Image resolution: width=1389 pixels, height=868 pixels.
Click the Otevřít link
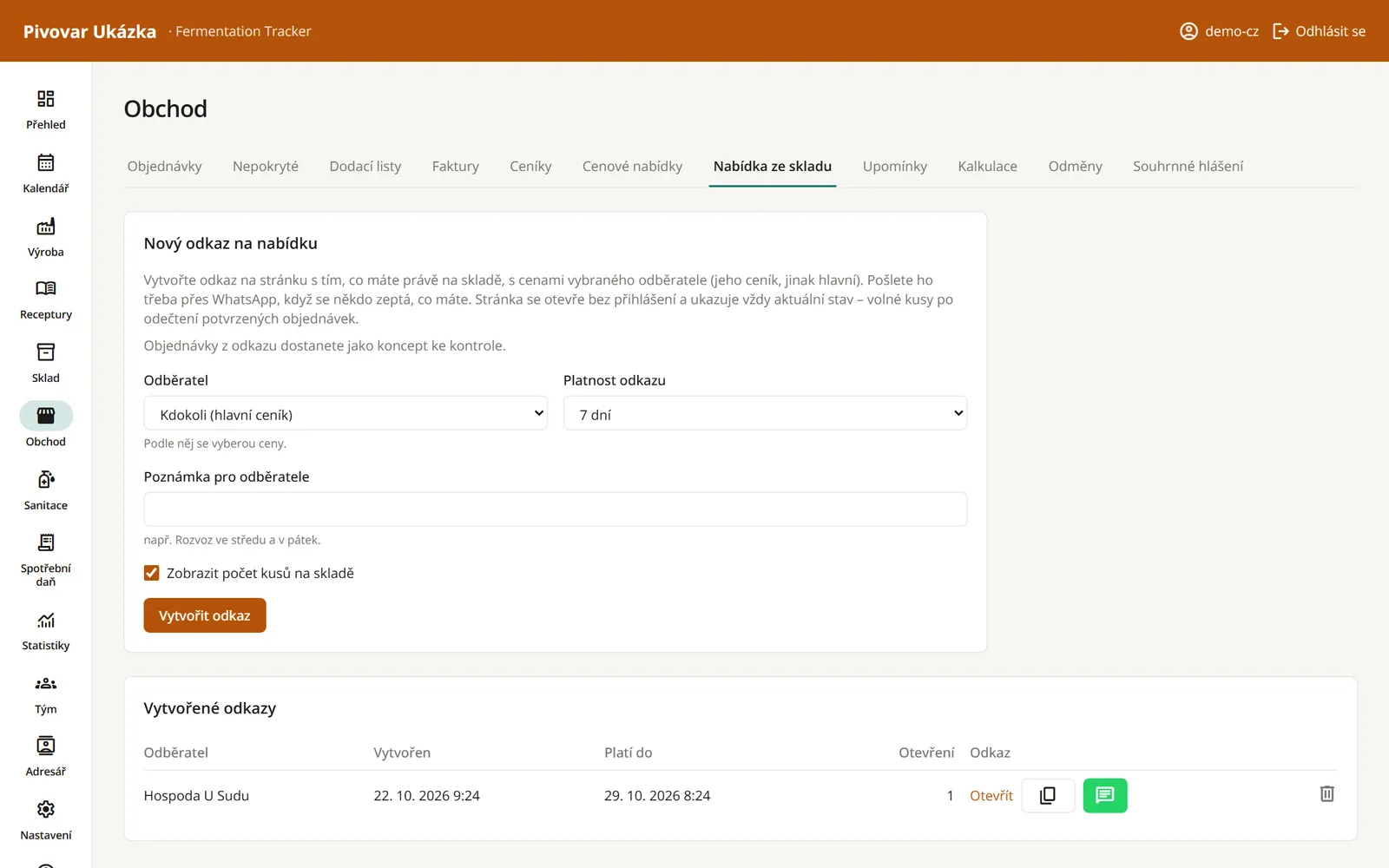(991, 796)
